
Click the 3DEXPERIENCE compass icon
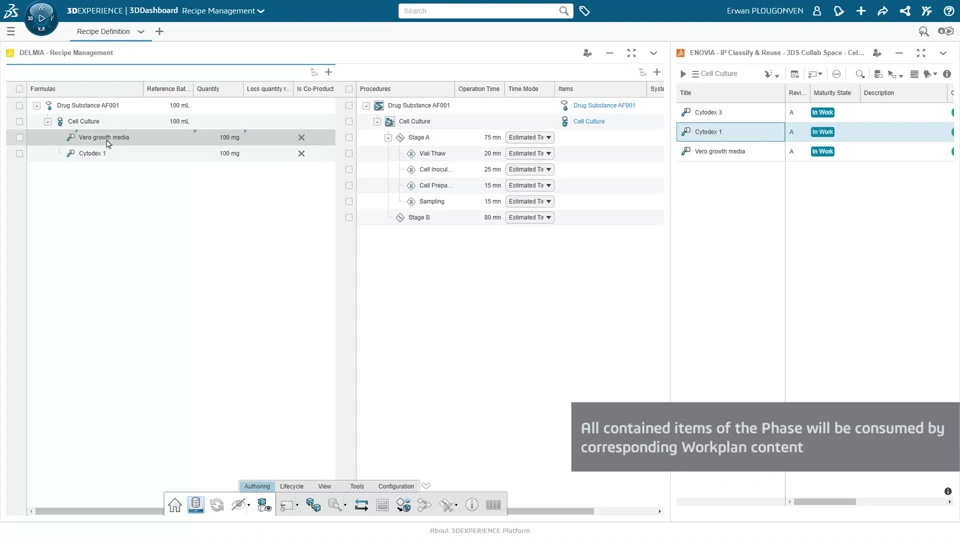41,18
